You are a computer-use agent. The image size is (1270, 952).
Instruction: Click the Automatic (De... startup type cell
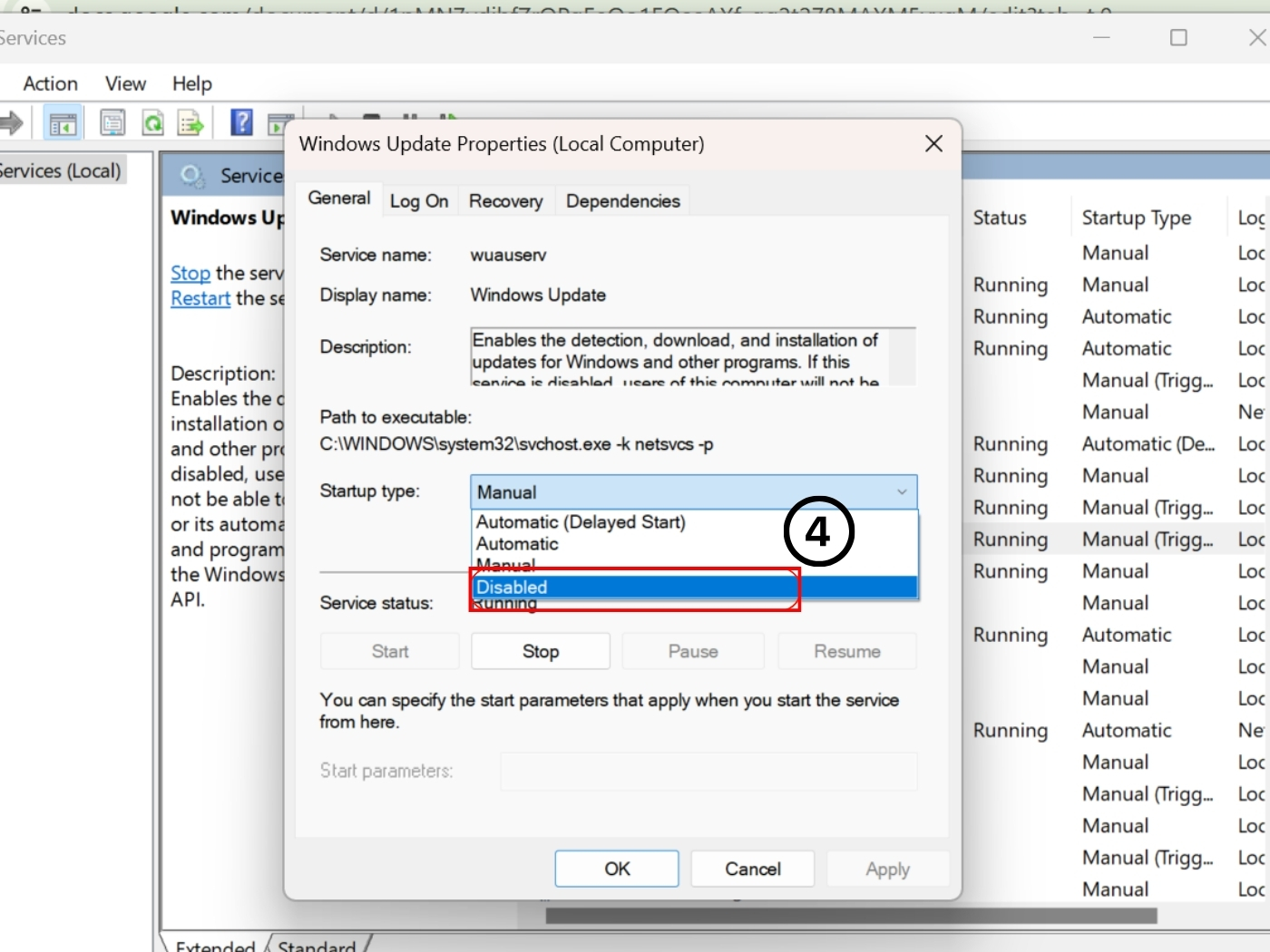1148,444
